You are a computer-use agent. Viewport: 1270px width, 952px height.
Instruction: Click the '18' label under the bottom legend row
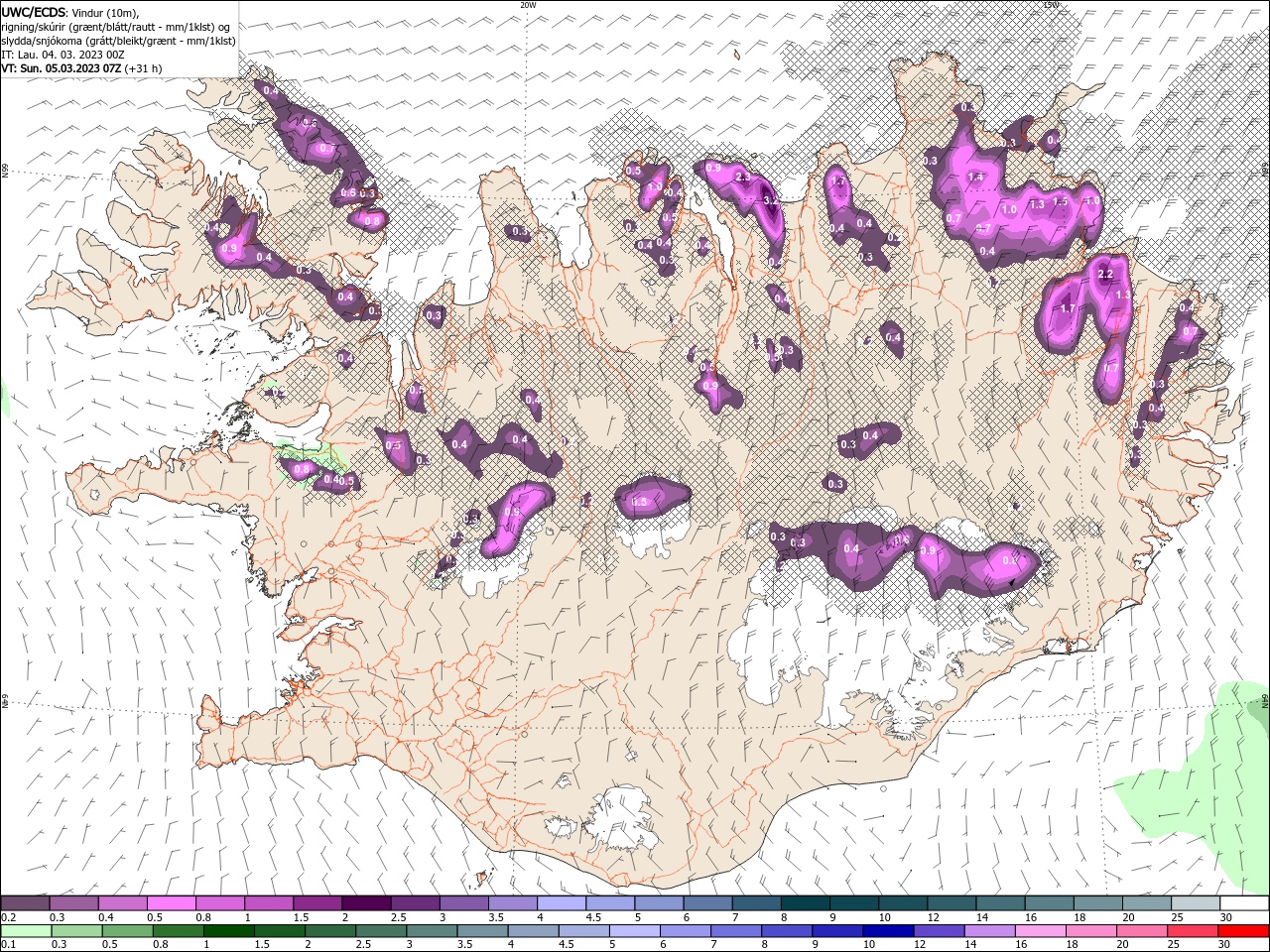pyautogui.click(x=1072, y=945)
